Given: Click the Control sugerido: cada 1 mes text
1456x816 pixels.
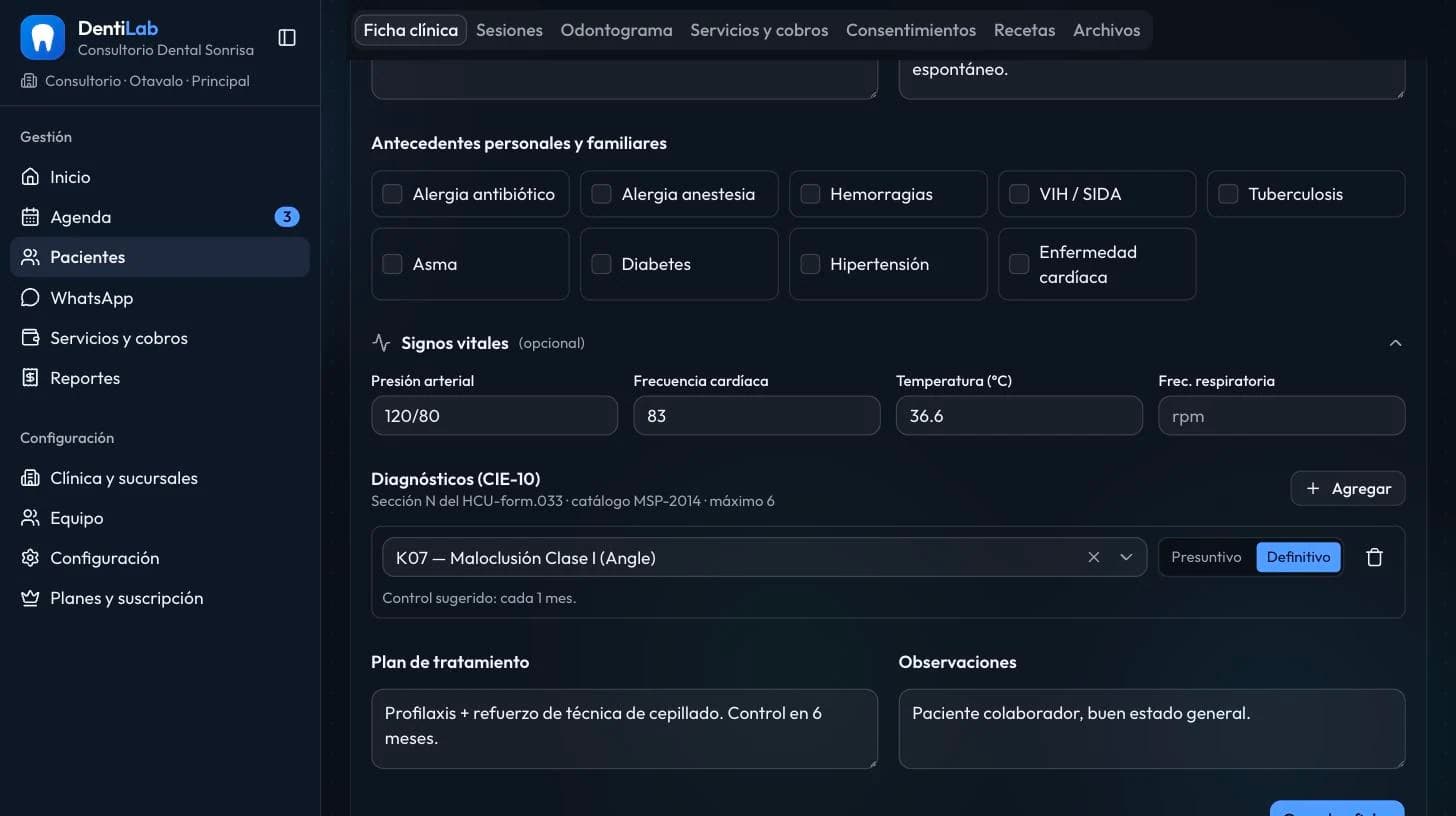Looking at the screenshot, I should (x=479, y=598).
